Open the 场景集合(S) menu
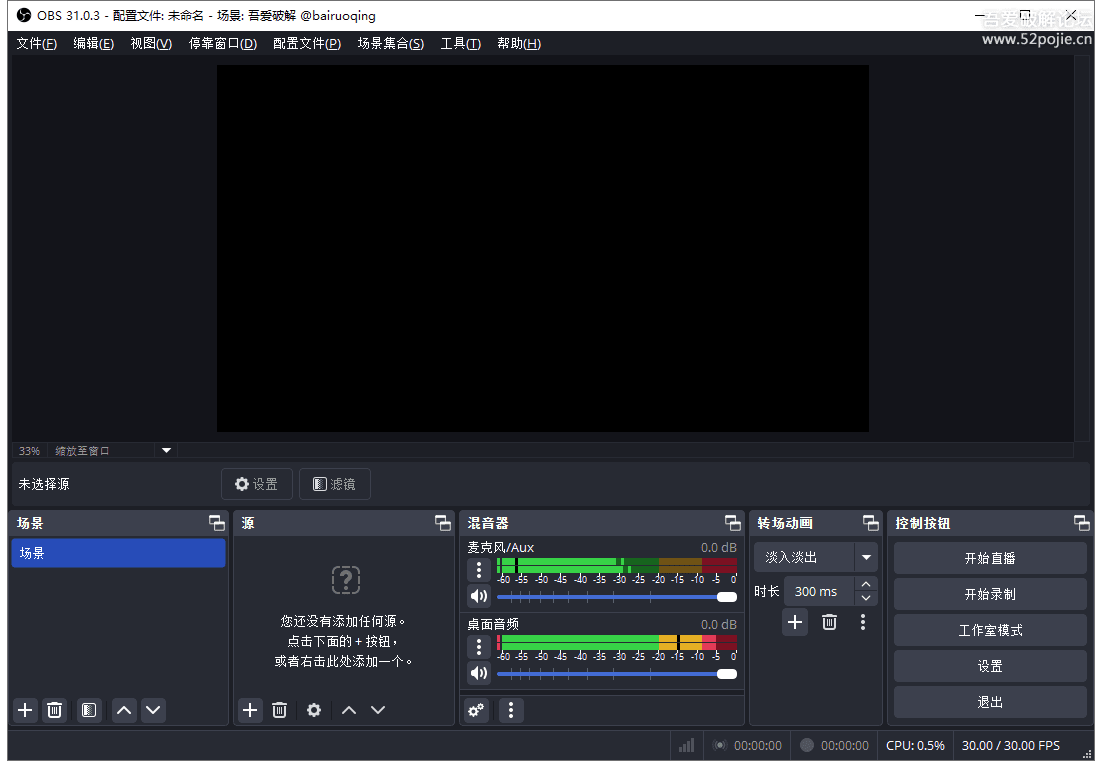Viewport: 1102px width, 768px height. pyautogui.click(x=391, y=44)
